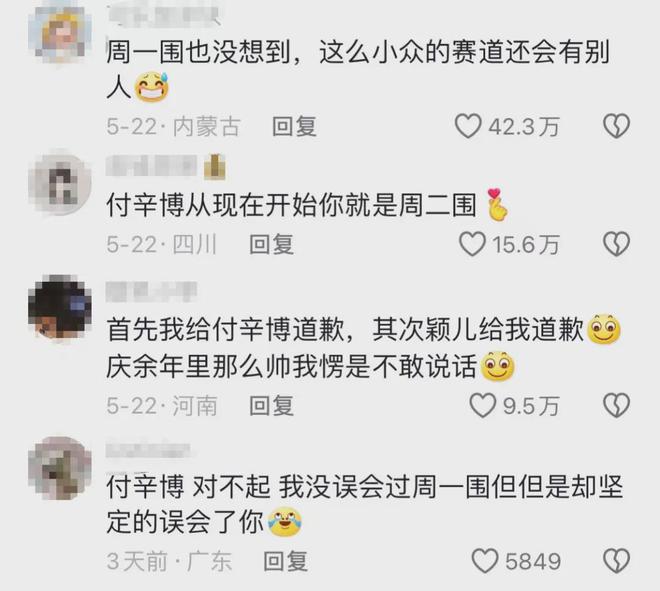The image size is (660, 591).
Task: Reply to the 四川 comment with 回复
Action: [271, 245]
